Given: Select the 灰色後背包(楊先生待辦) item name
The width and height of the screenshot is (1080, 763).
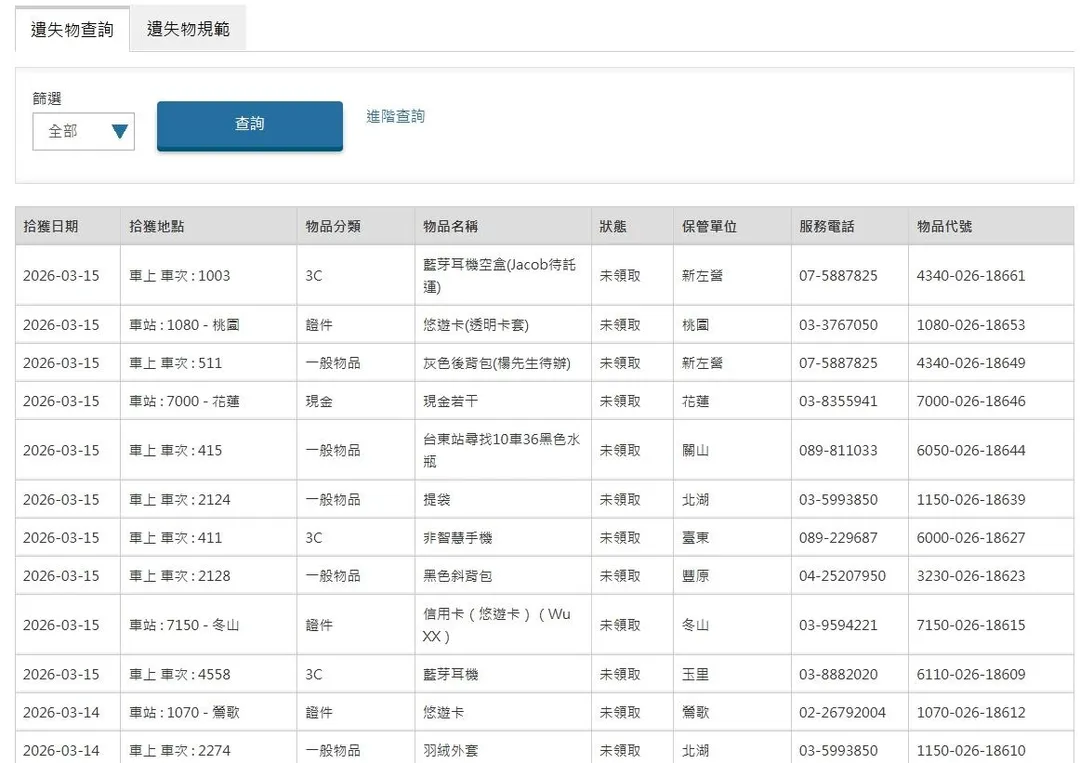Looking at the screenshot, I should point(497,363).
